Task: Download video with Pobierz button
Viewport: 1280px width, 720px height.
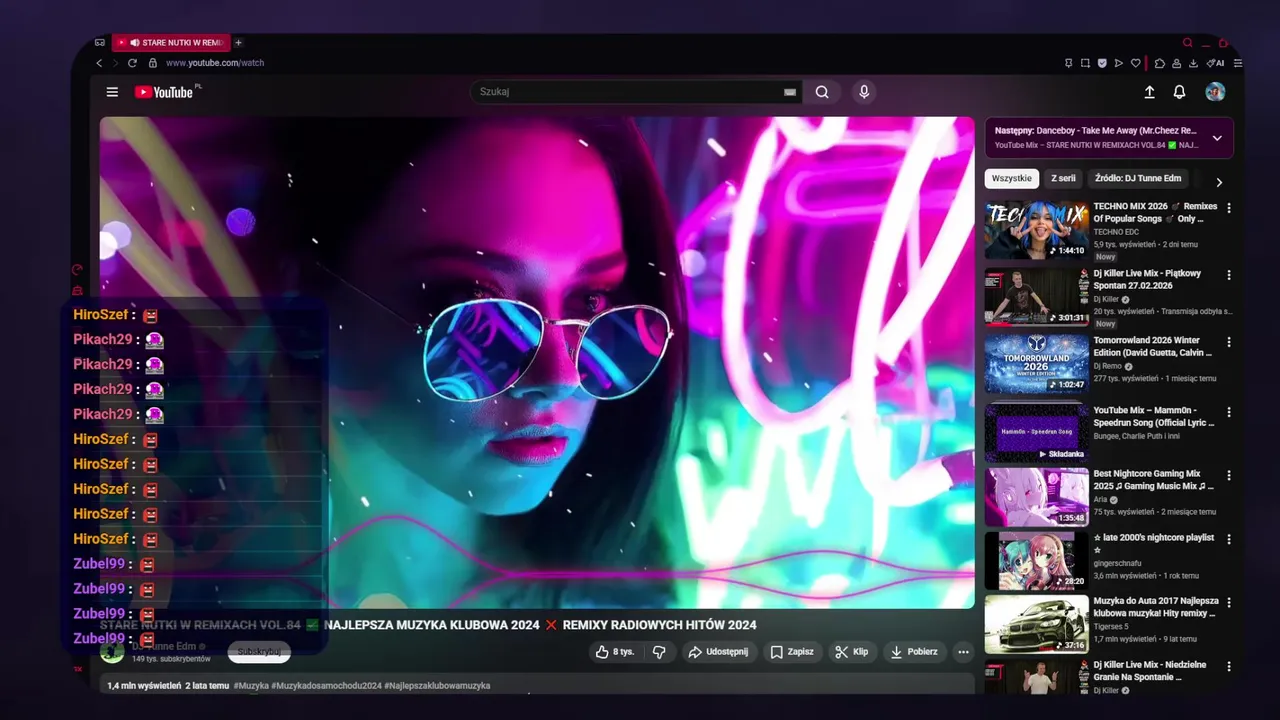Action: pyautogui.click(x=914, y=652)
